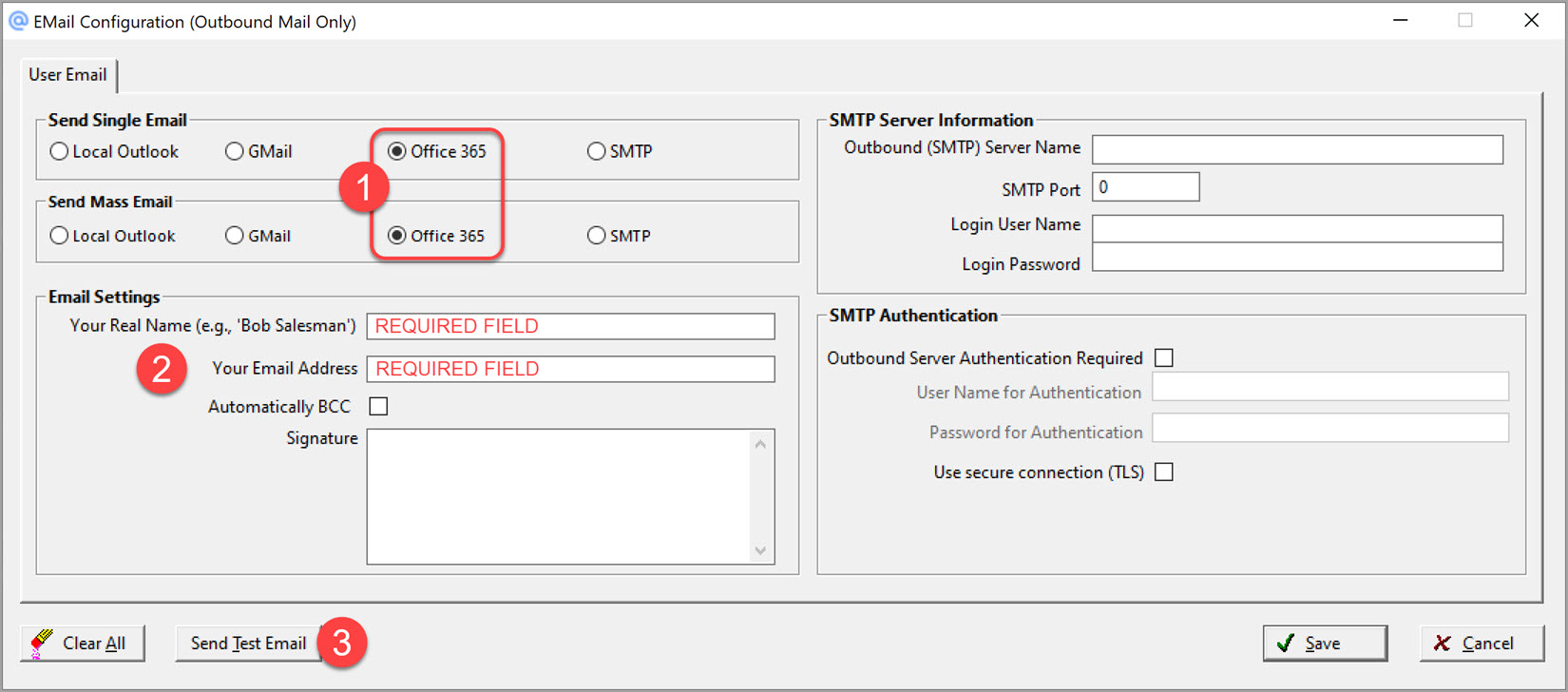Open the User Email tab
This screenshot has height=692, width=1568.
point(67,75)
